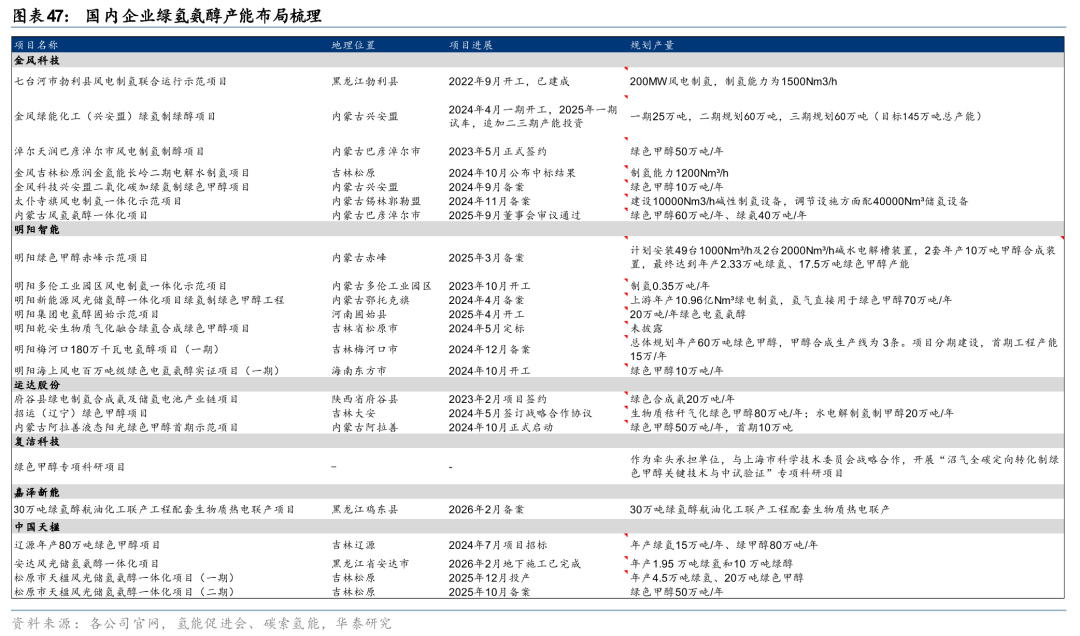Click '辽源年产80万吨绿色甲醇项目' project name
The height and width of the screenshot is (636, 1080).
tap(87, 545)
